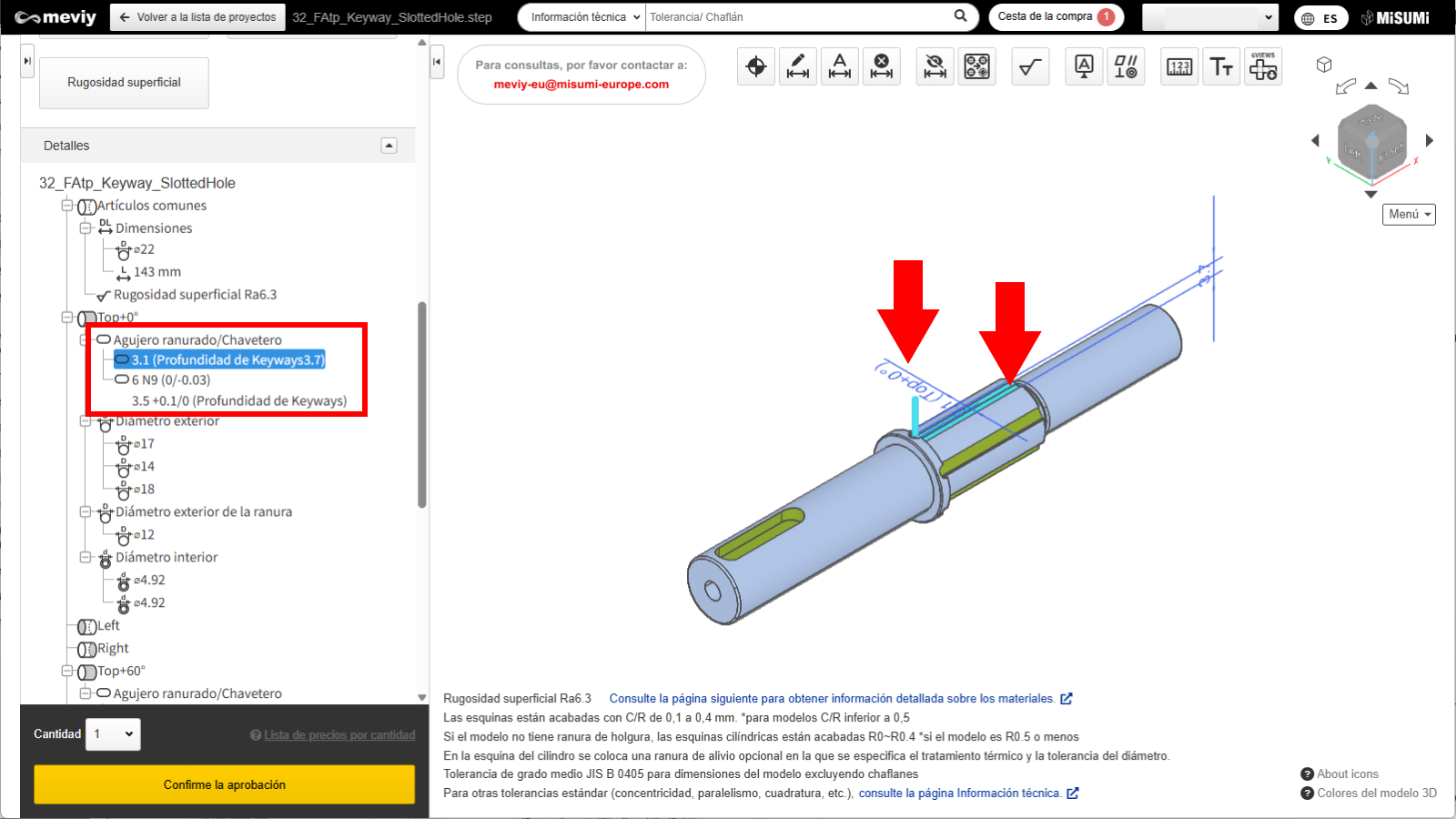Collapse the Diámetro interior tree node
The width and height of the screenshot is (1456, 819).
86,557
